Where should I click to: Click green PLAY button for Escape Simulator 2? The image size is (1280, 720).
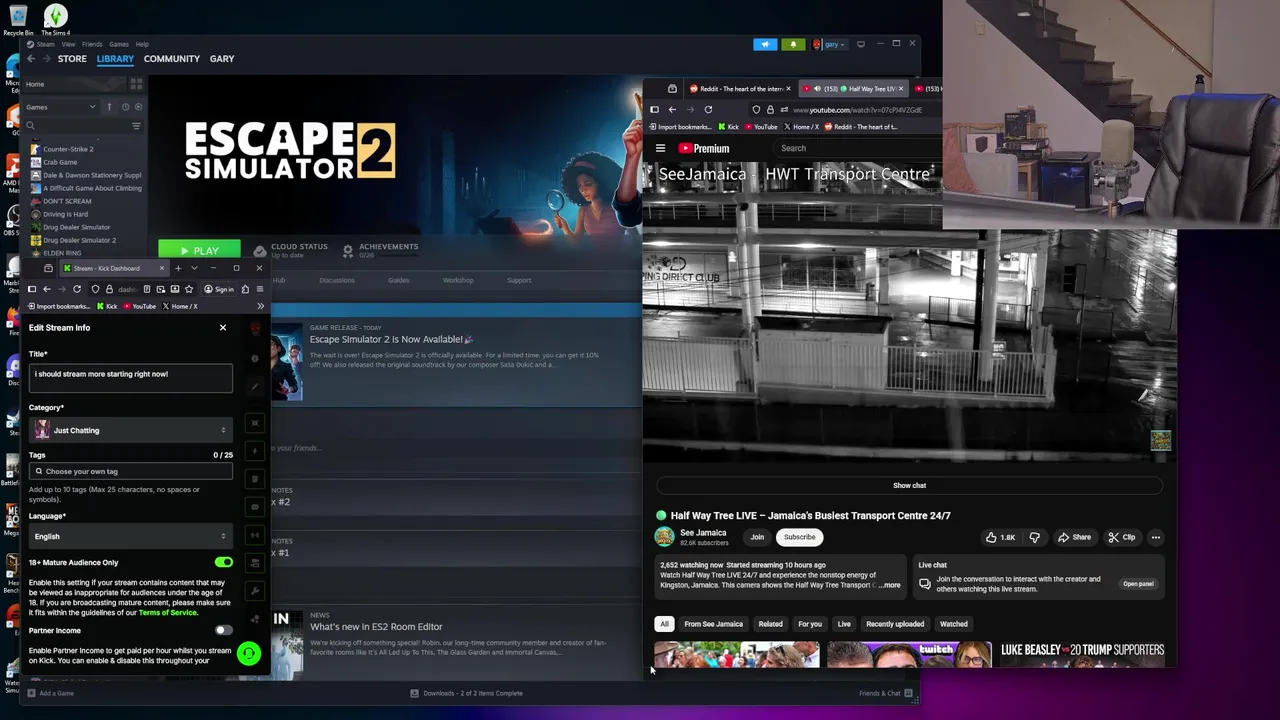pyautogui.click(x=199, y=250)
